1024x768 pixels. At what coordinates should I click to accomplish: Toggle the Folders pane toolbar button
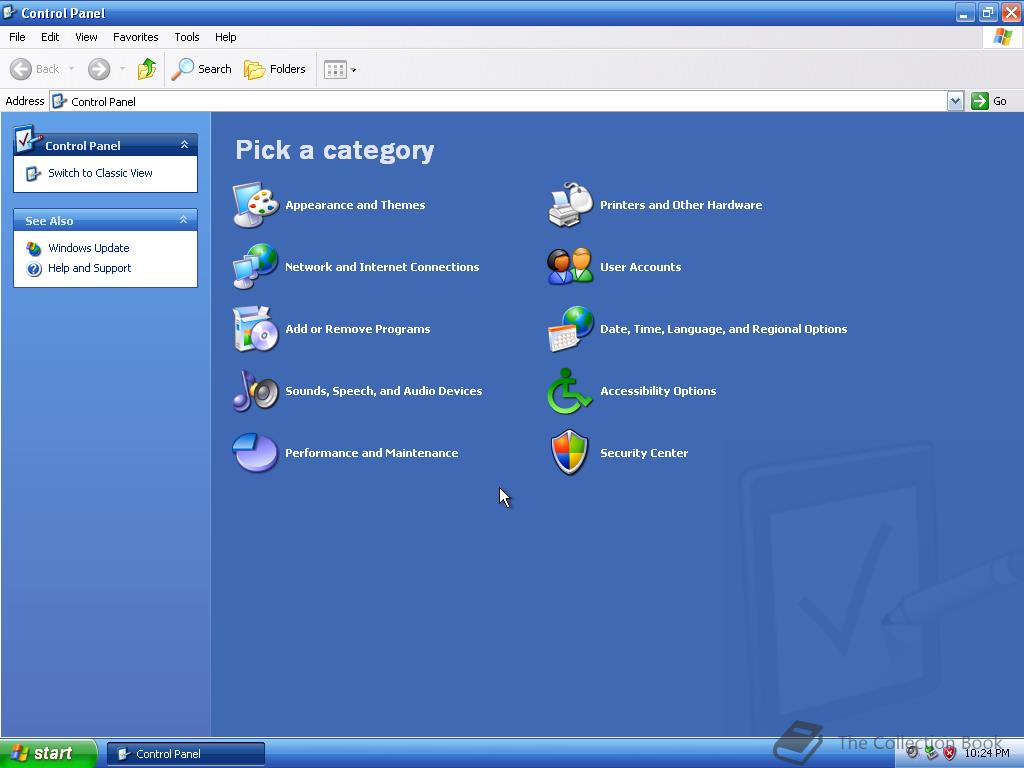coord(274,69)
